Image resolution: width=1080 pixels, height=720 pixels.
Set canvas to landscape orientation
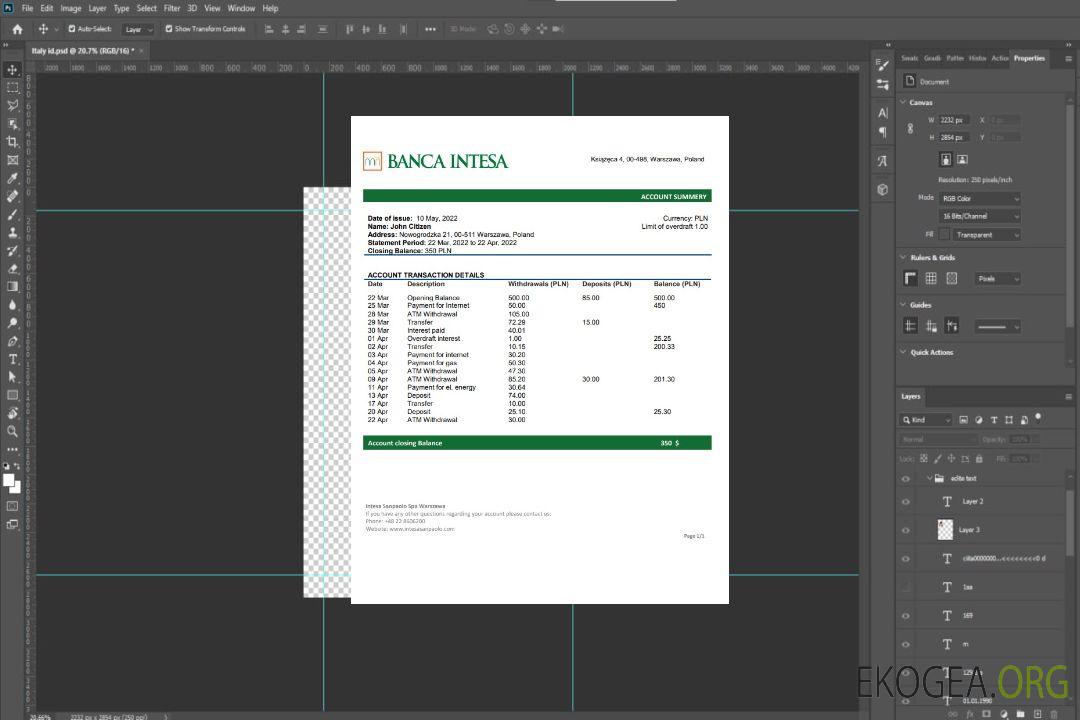coord(962,159)
